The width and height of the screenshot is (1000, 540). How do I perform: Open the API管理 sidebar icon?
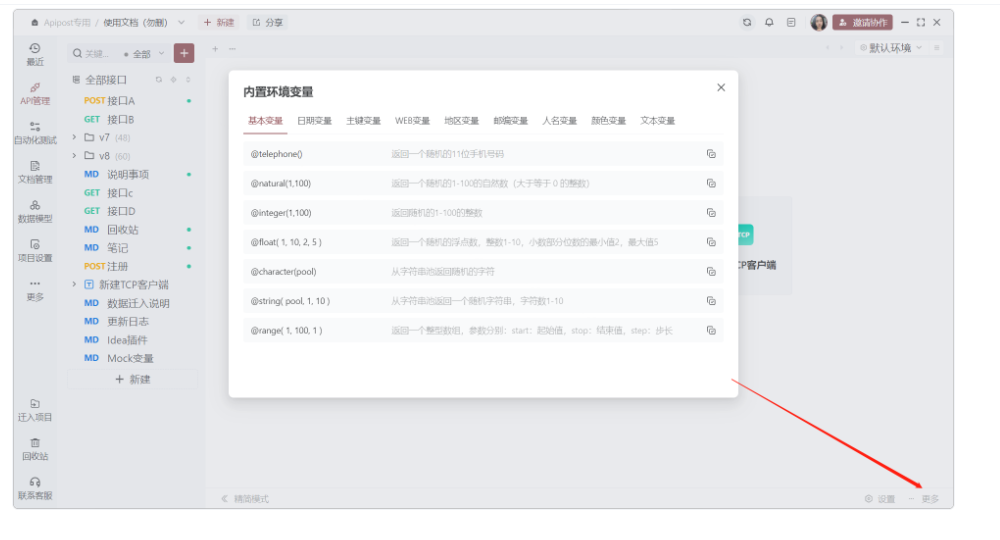pos(35,94)
